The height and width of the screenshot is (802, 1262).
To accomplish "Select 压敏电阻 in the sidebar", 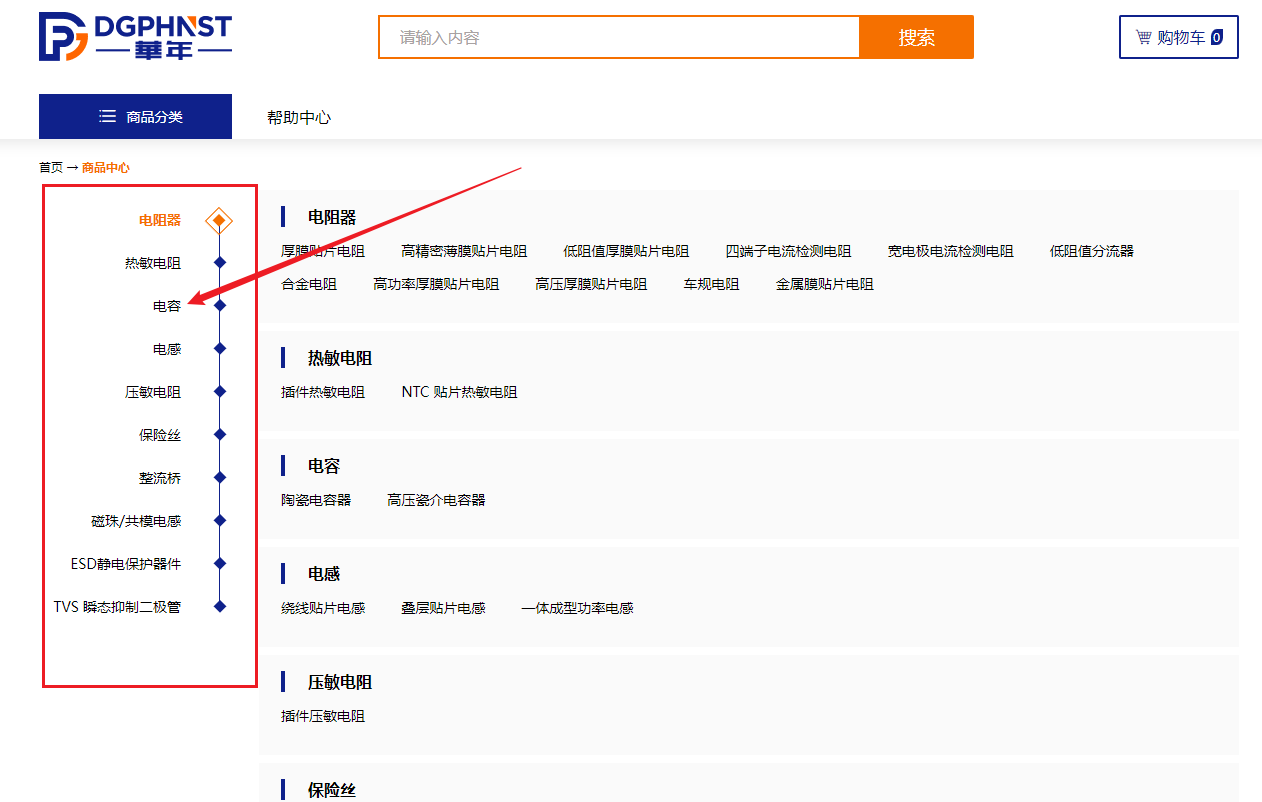I will [x=153, y=392].
